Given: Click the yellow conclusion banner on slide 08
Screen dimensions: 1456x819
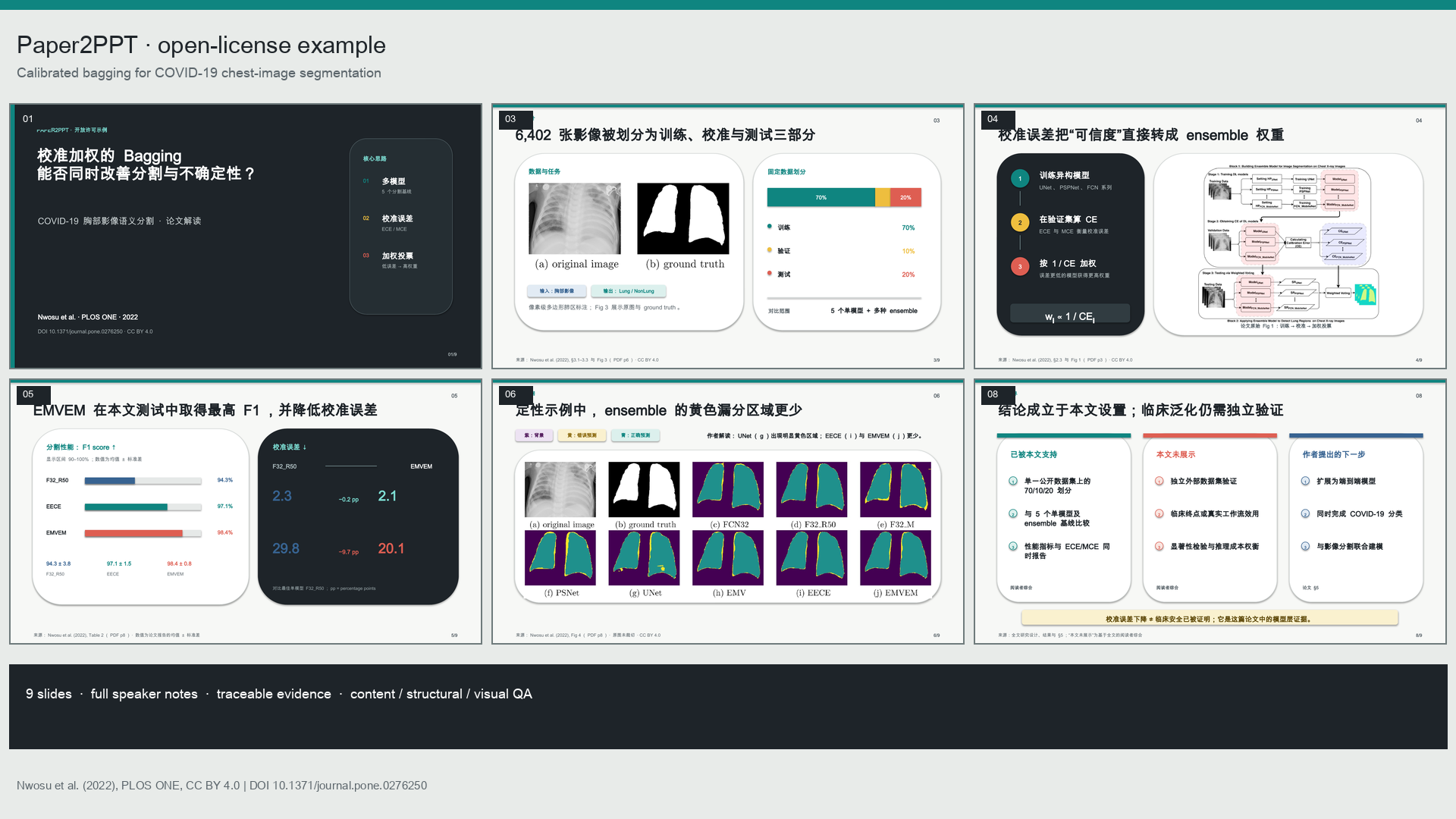Looking at the screenshot, I should coord(1210,619).
